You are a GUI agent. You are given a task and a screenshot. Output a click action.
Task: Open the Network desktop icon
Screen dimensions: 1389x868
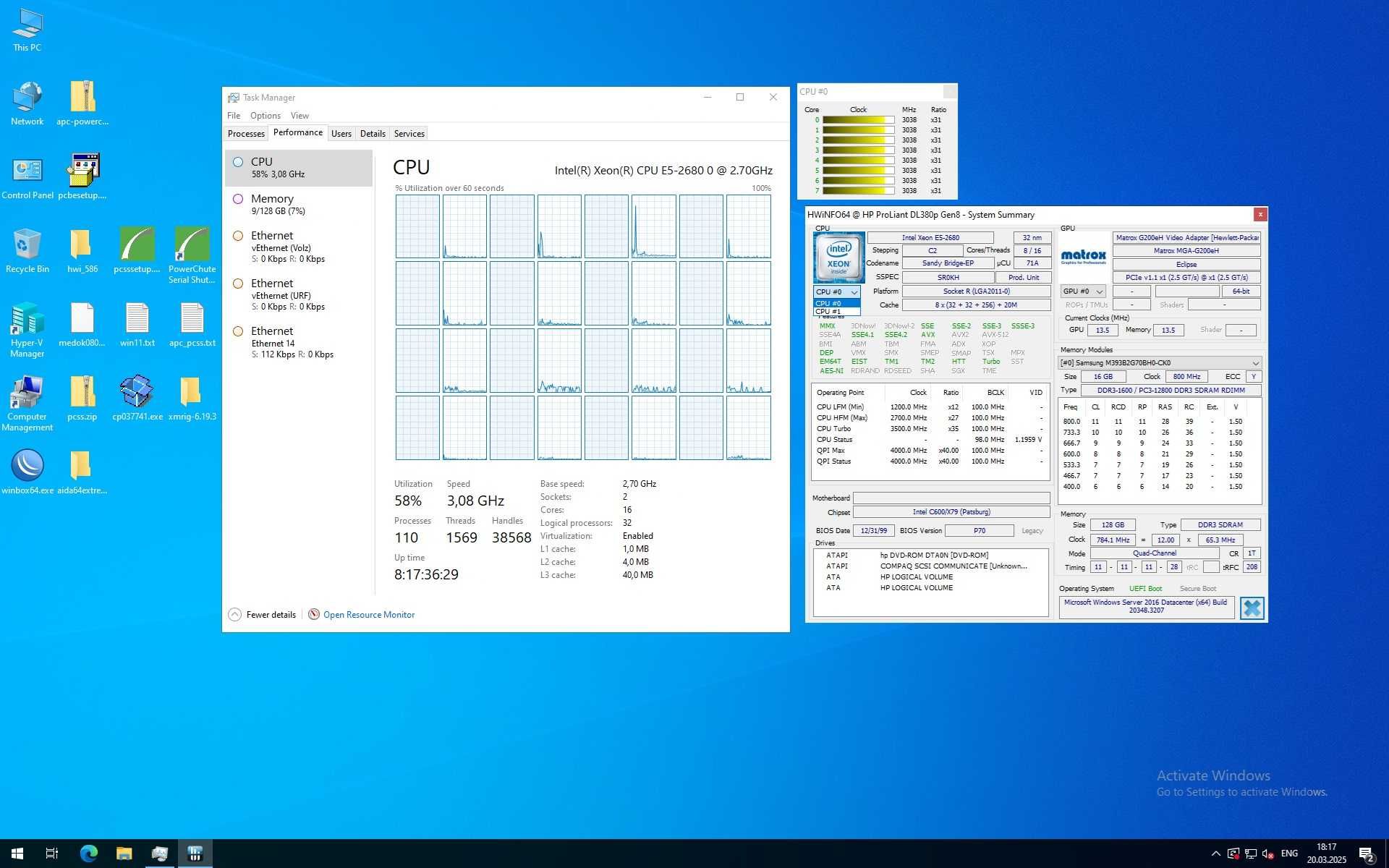(x=27, y=103)
